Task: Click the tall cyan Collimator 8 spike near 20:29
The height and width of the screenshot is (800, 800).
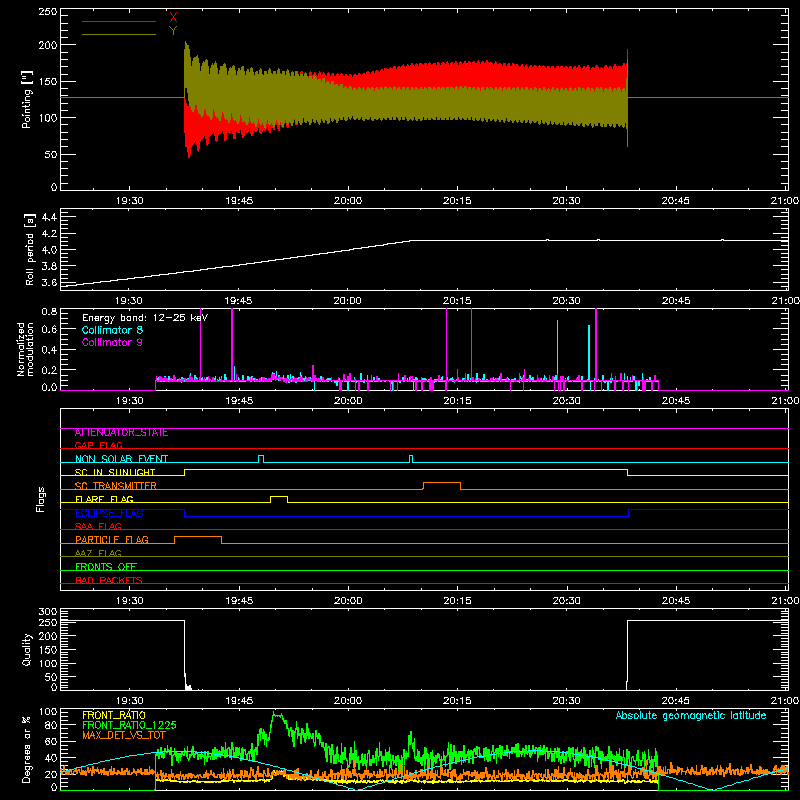Action: [557, 349]
